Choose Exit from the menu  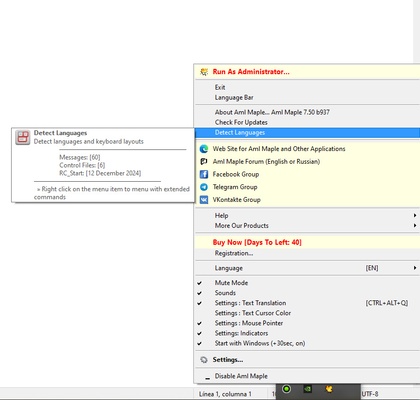(307, 87)
